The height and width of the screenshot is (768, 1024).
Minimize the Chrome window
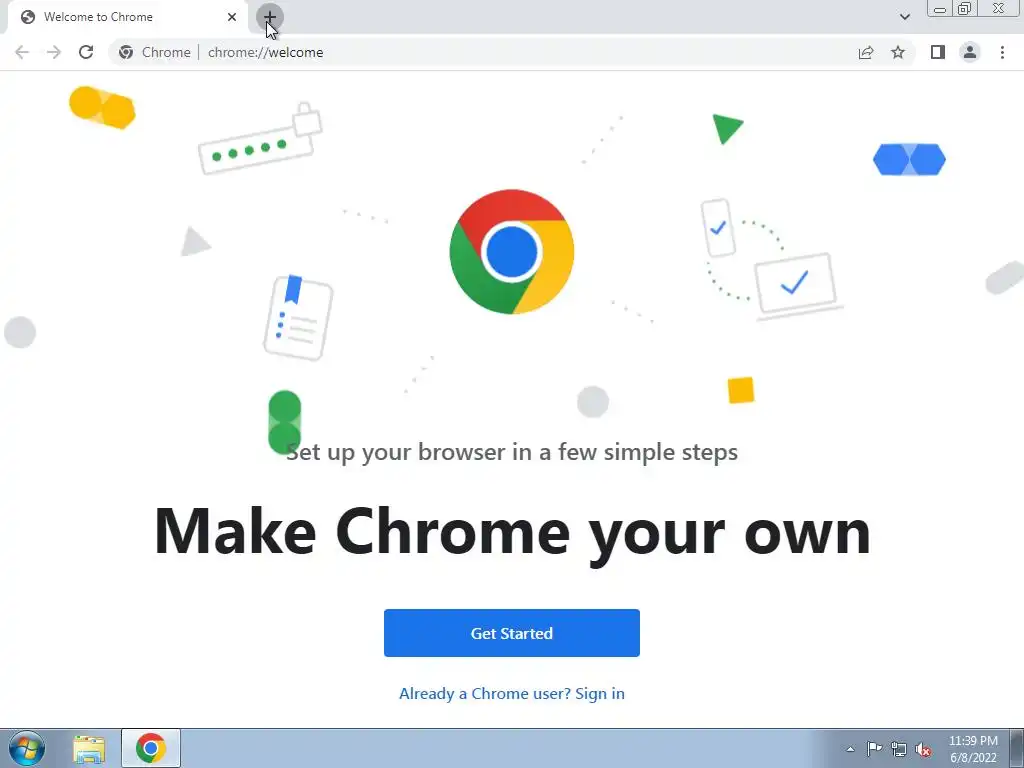(940, 8)
